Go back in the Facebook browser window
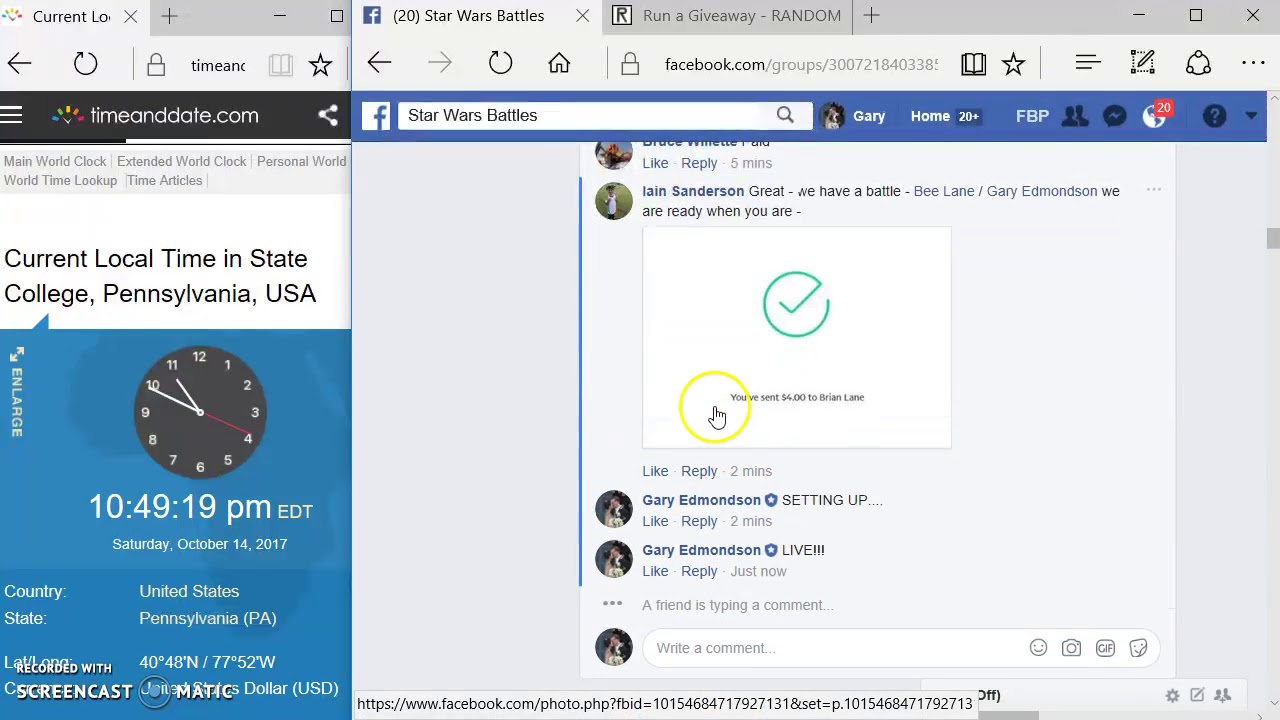The height and width of the screenshot is (720, 1280). tap(379, 64)
